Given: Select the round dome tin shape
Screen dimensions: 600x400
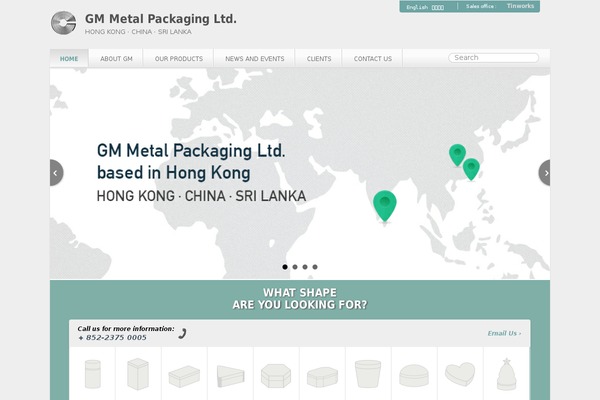Looking at the screenshot, I should click(414, 376).
